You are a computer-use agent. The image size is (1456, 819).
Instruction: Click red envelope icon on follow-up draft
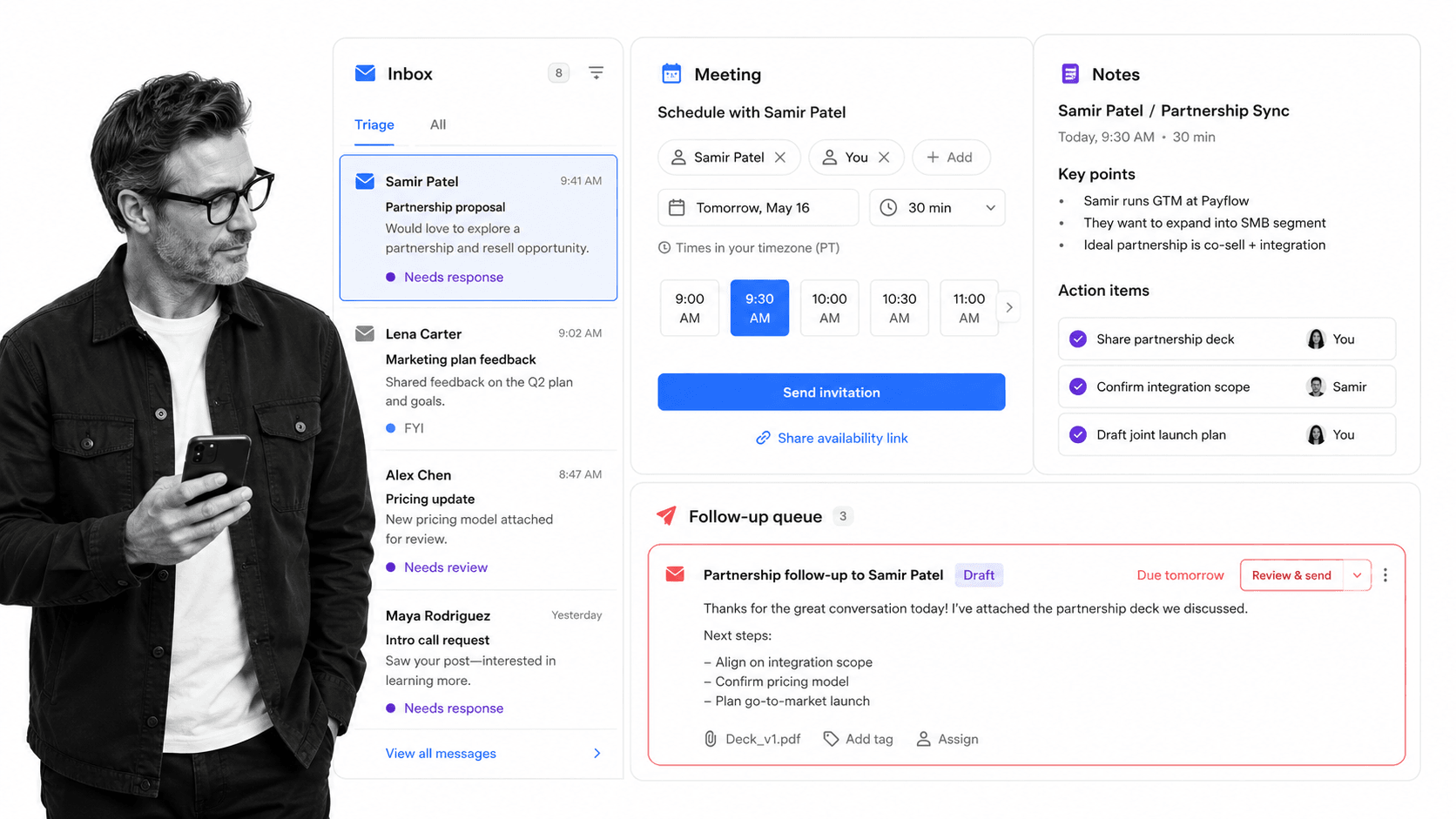(675, 574)
